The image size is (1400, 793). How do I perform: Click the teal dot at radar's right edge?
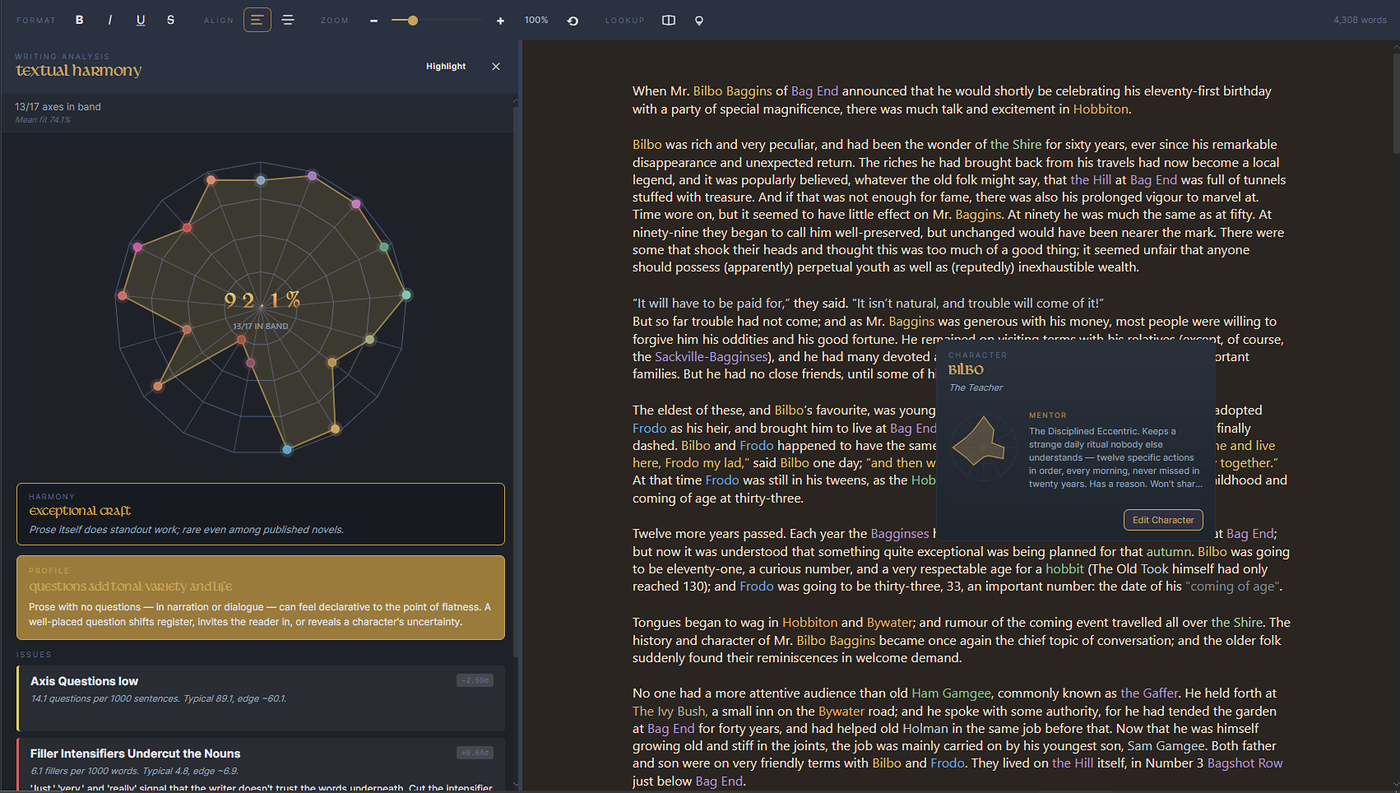406,295
